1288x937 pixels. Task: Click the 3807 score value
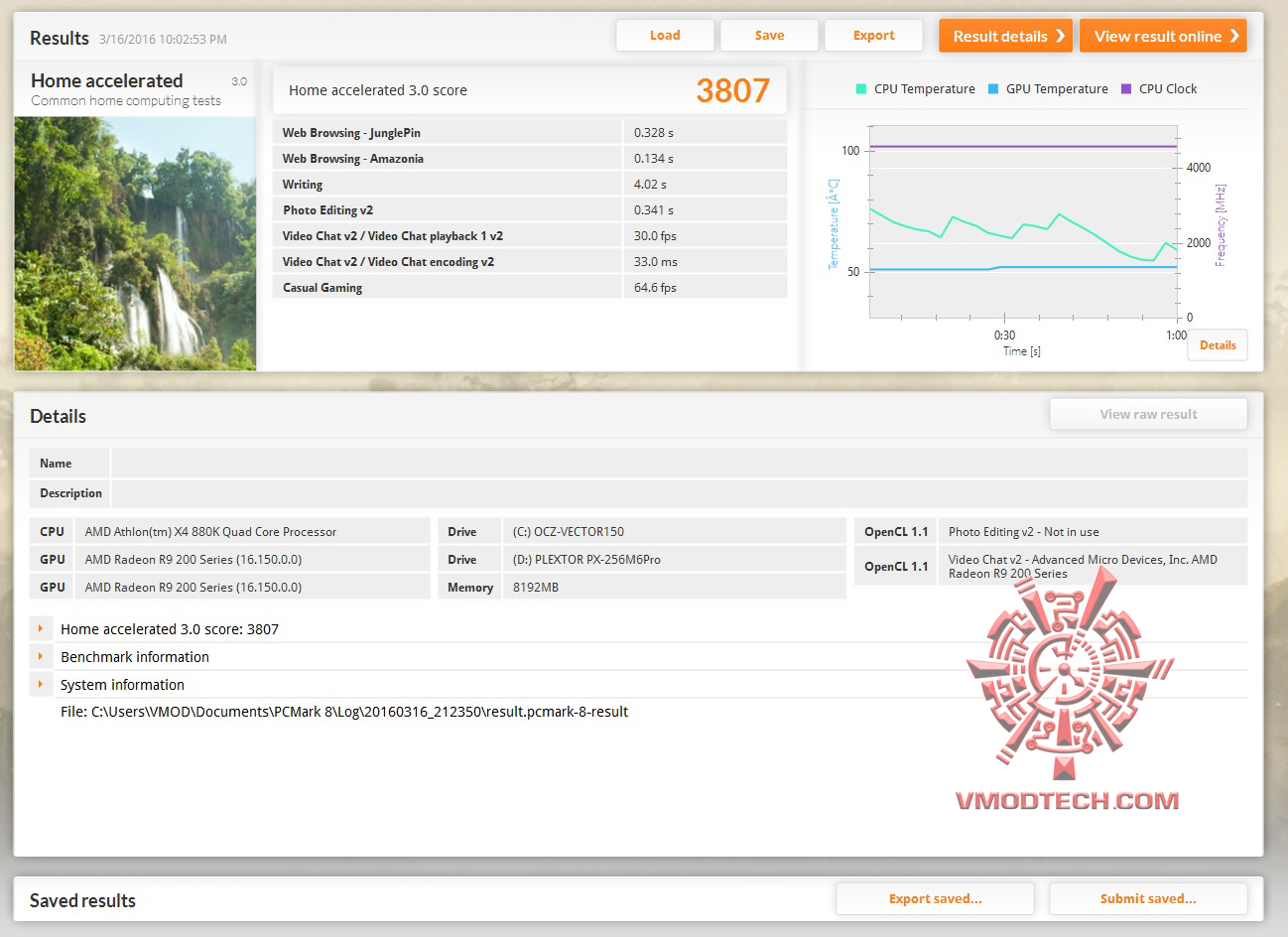pyautogui.click(x=732, y=90)
